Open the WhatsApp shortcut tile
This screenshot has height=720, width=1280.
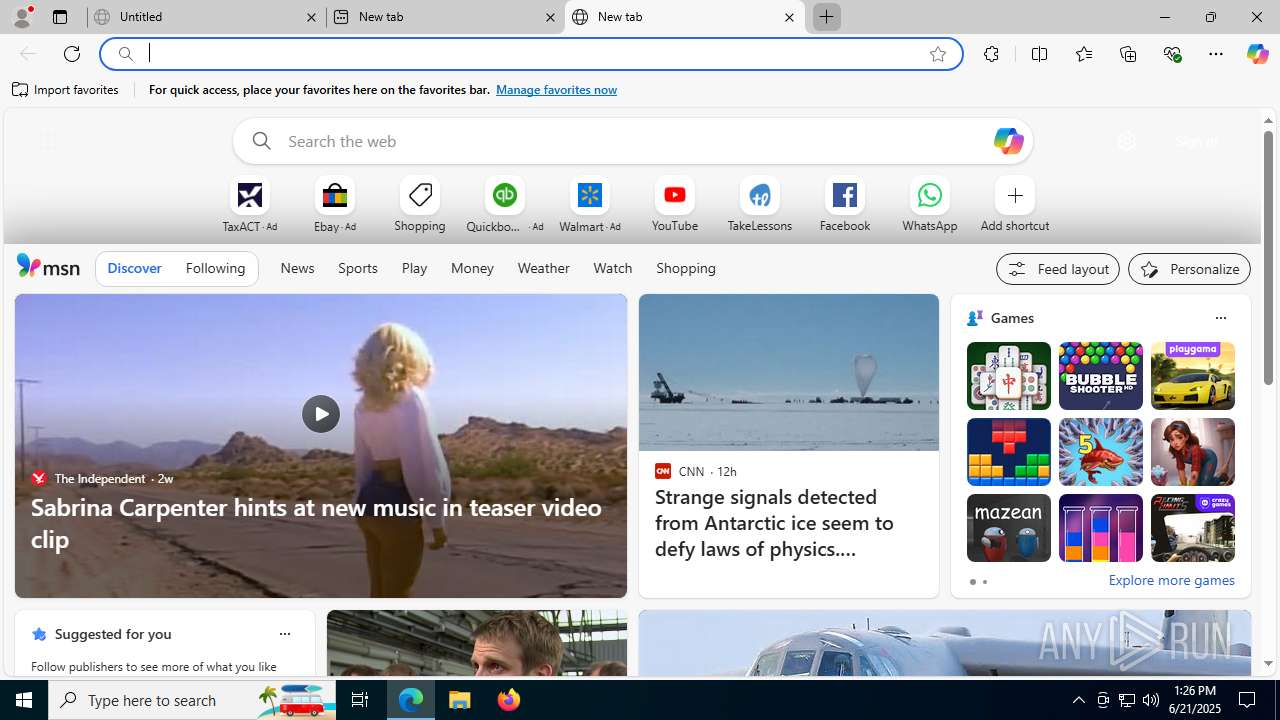[x=930, y=205]
